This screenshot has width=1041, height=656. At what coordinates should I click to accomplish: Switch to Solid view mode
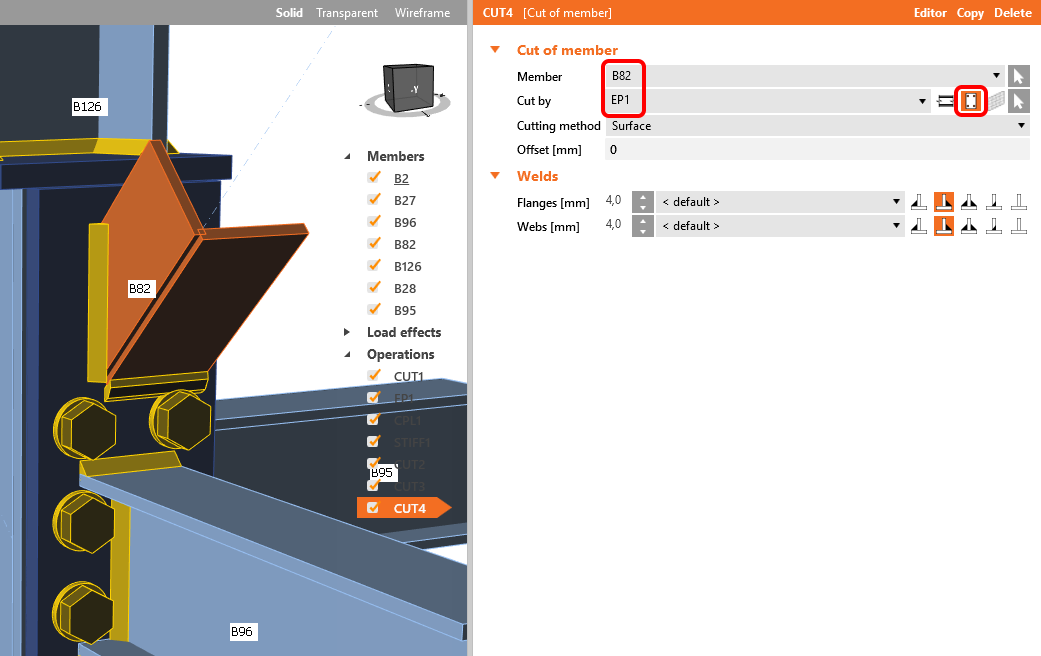289,13
